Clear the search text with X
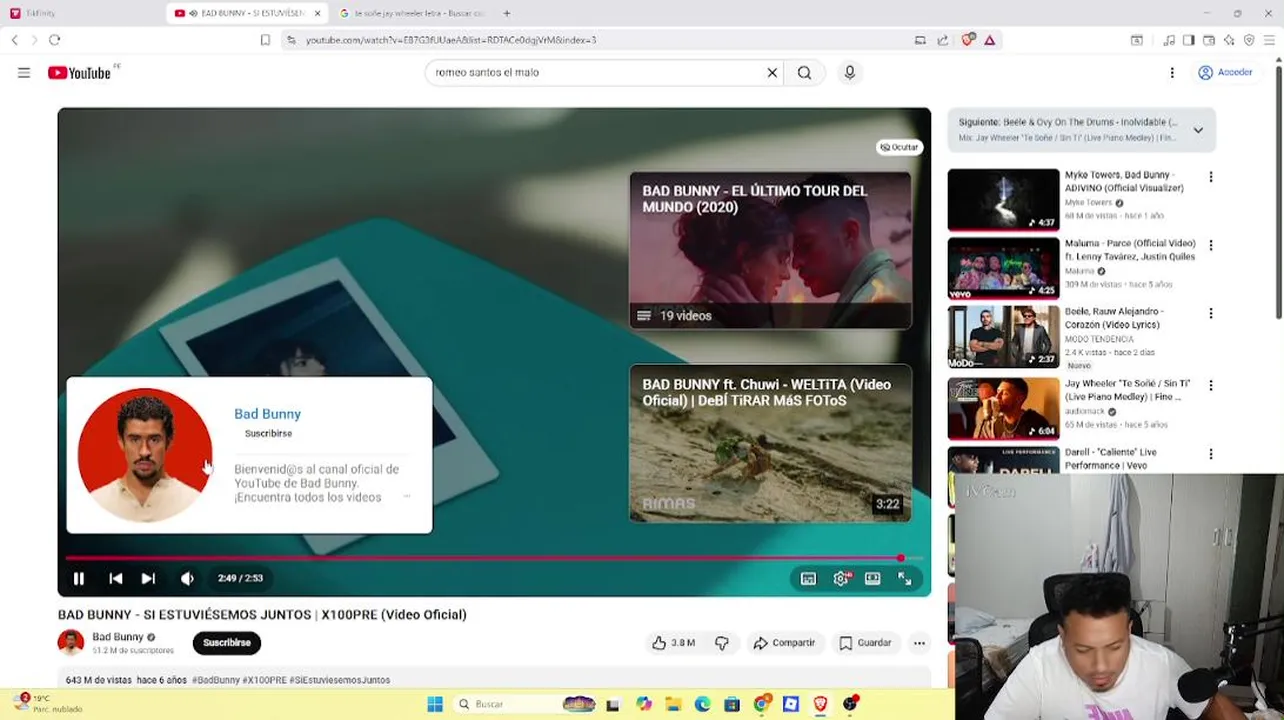 [772, 72]
